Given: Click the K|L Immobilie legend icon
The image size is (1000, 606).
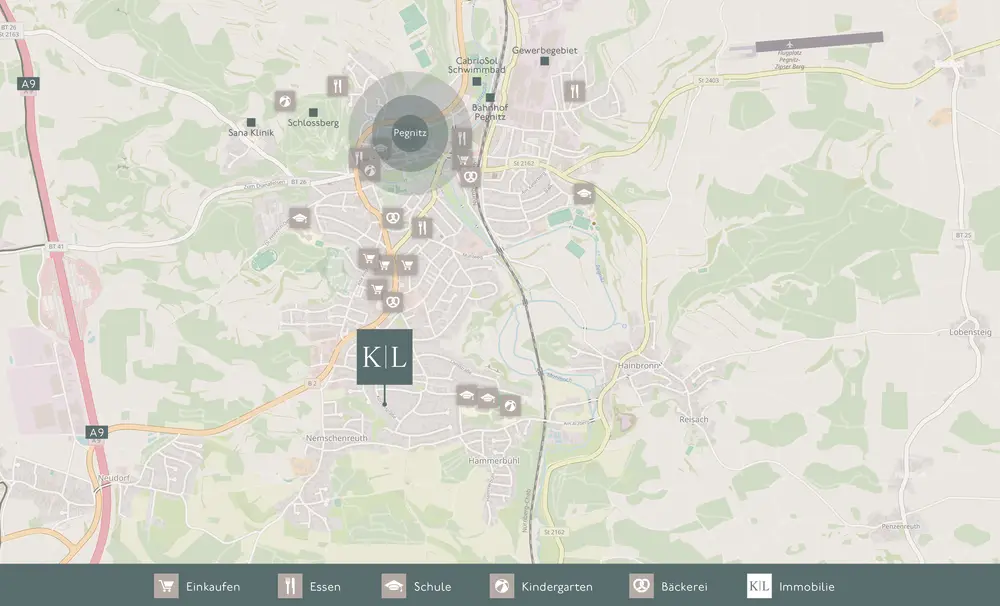Looking at the screenshot, I should (759, 586).
